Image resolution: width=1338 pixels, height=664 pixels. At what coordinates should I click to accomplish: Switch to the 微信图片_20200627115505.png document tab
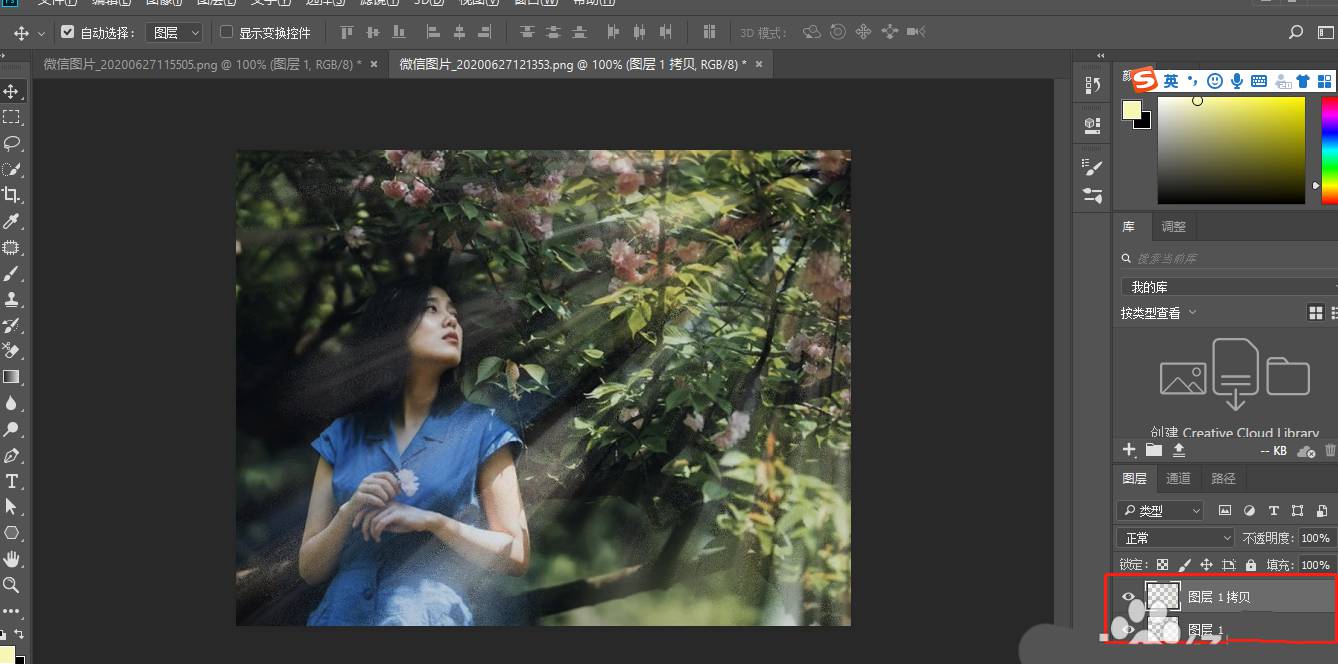pos(202,65)
